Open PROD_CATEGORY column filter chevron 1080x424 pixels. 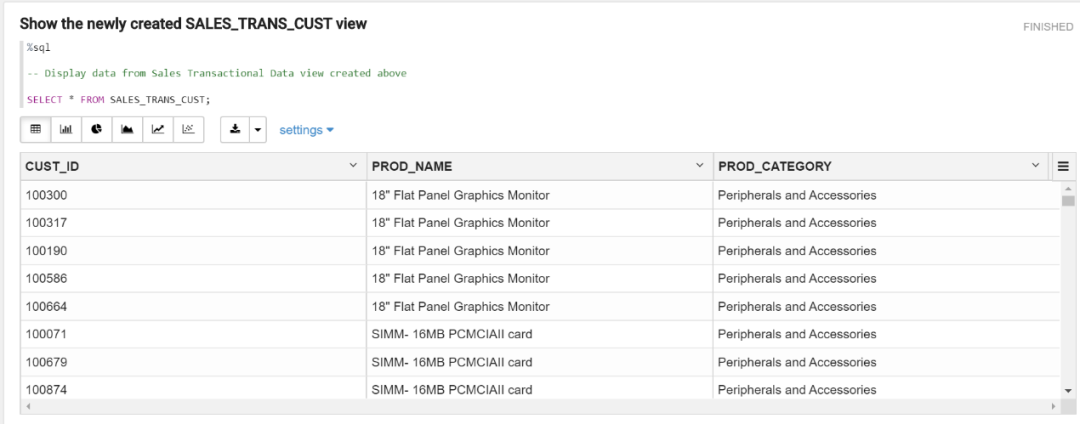click(1035, 166)
